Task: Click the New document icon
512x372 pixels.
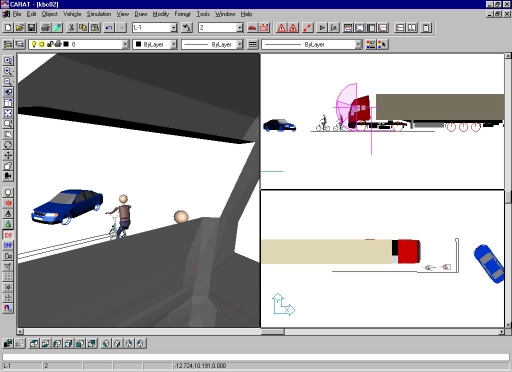Action: (x=8, y=27)
